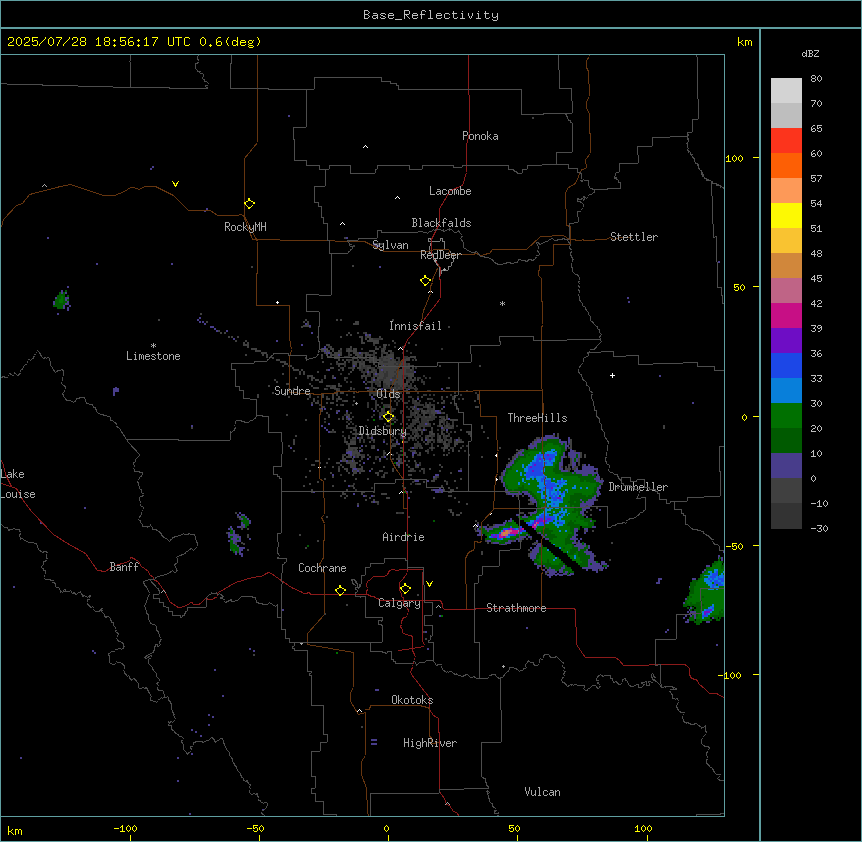Image resolution: width=862 pixels, height=842 pixels.
Task: Click the yellow diamond marker above RockyMH
Action: [249, 204]
